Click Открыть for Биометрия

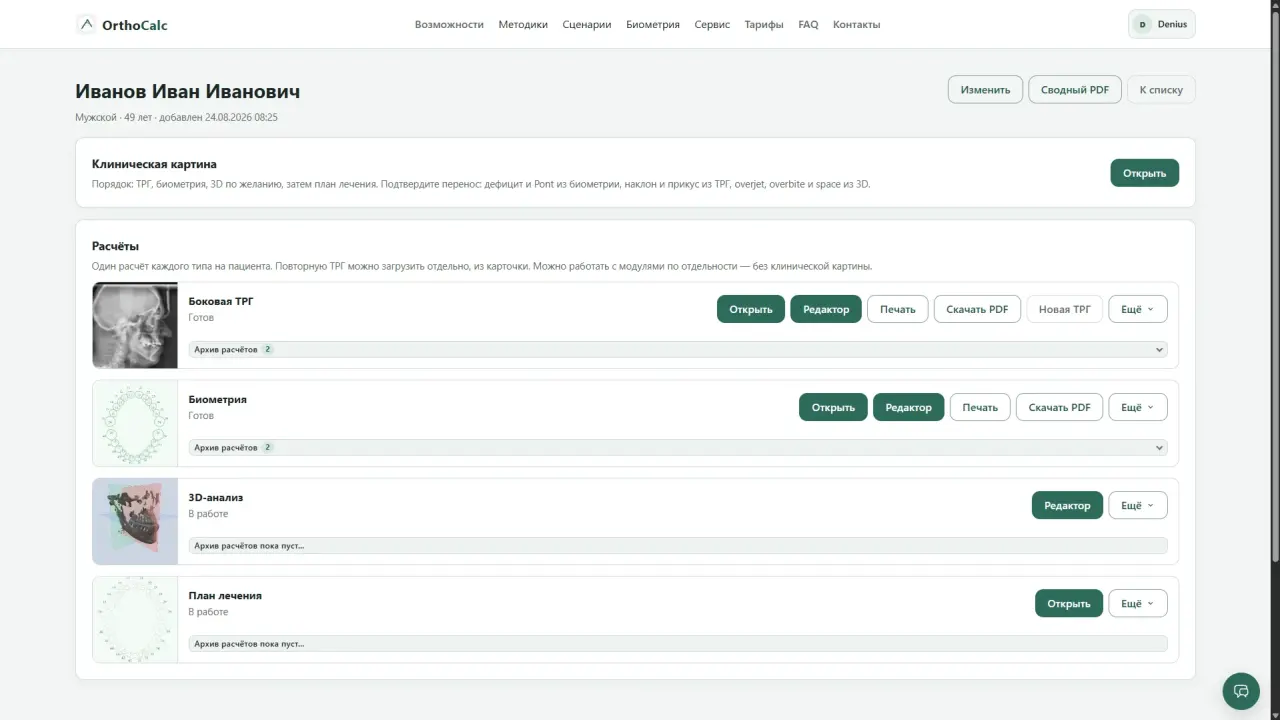[x=833, y=407]
